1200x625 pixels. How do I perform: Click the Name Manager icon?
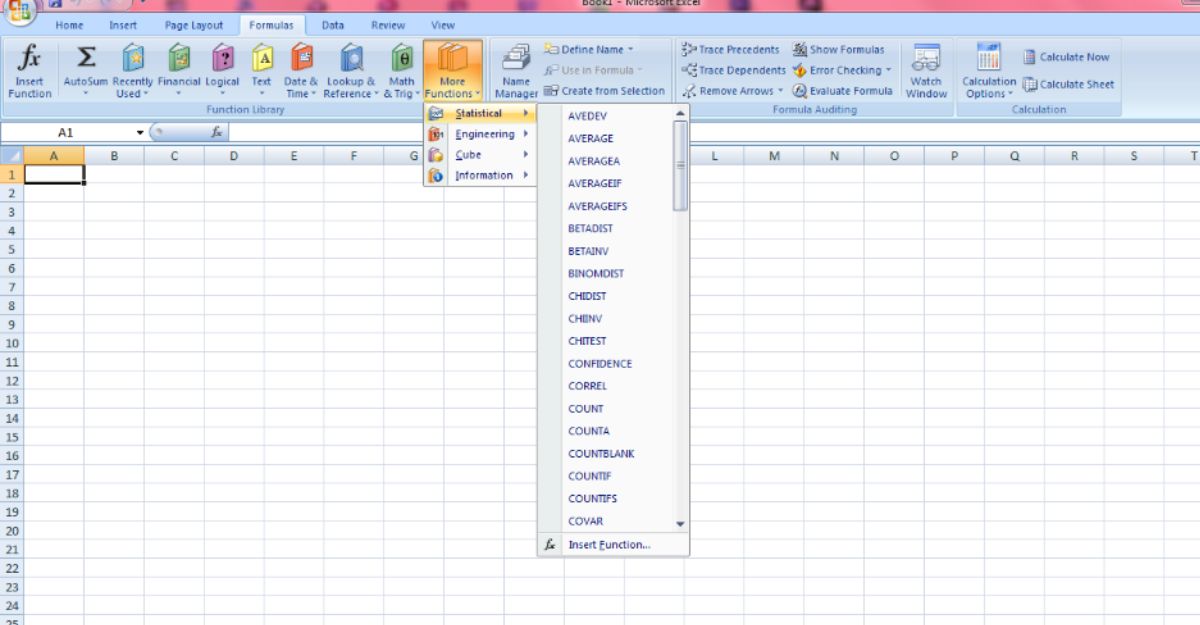pos(515,67)
